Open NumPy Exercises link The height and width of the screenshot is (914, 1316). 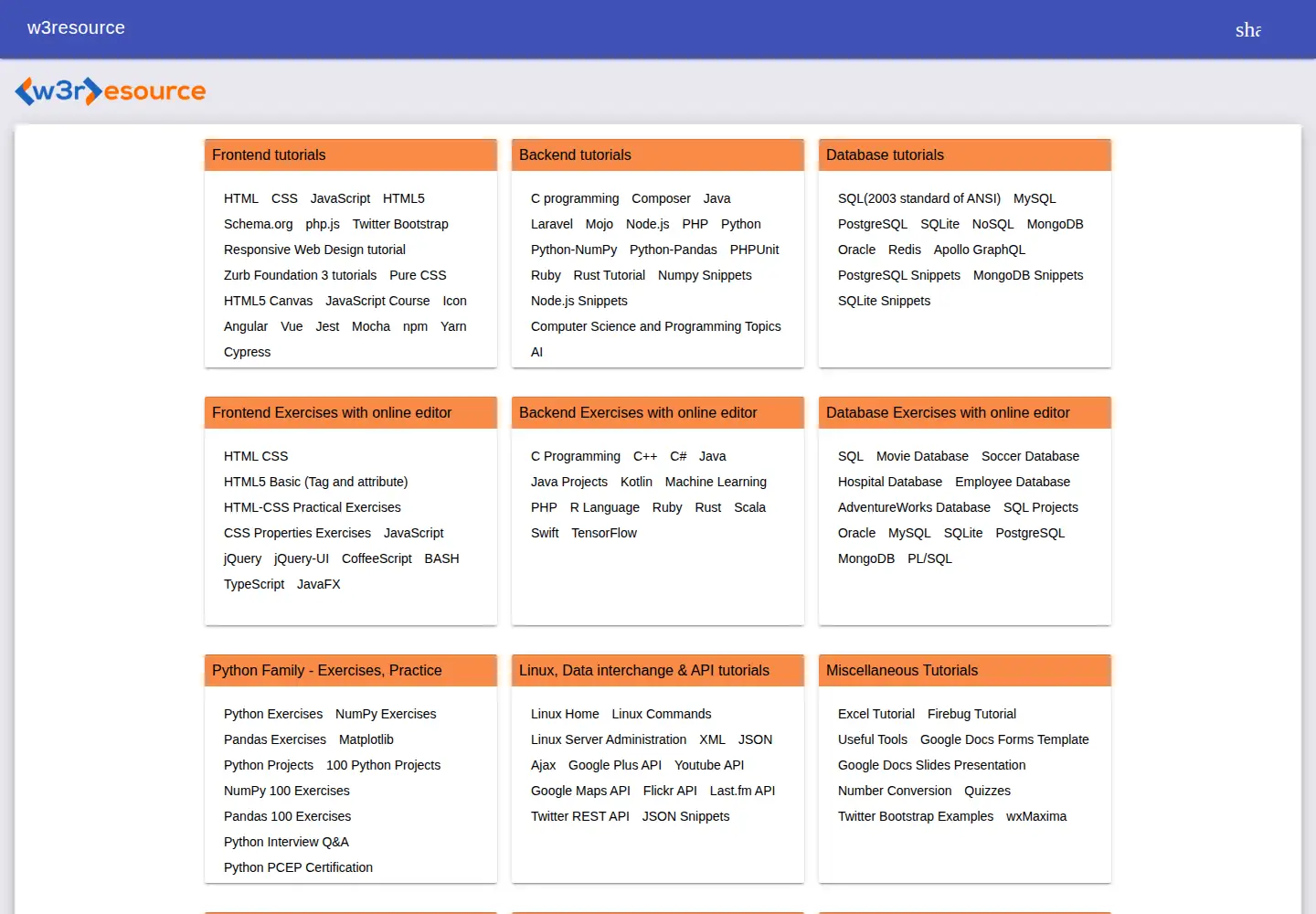[386, 714]
